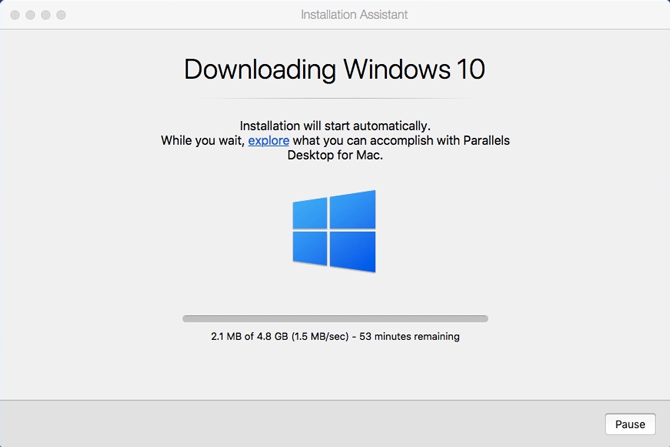The height and width of the screenshot is (447, 670).
Task: Pause the Windows 10 download
Action: click(630, 424)
